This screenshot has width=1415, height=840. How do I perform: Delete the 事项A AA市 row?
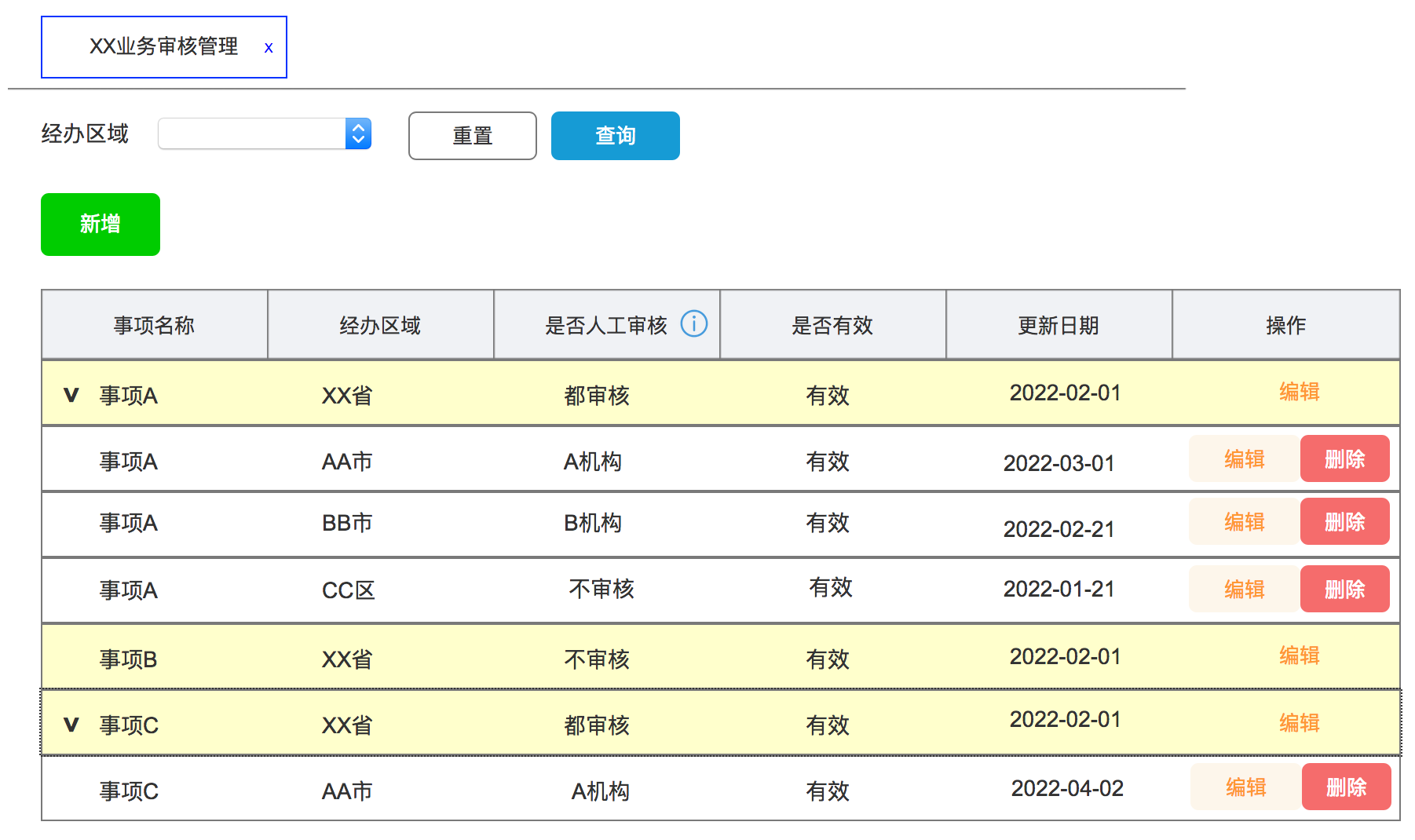click(1345, 458)
